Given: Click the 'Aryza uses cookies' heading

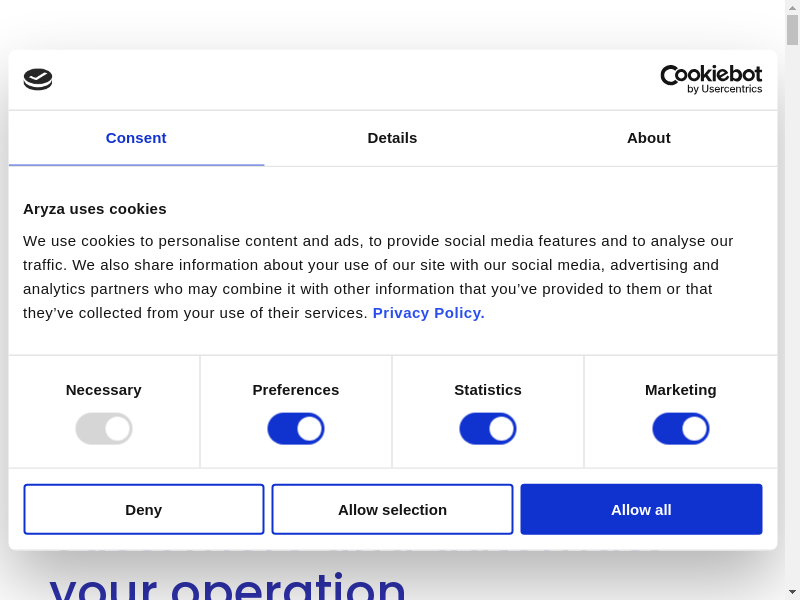Looking at the screenshot, I should (95, 209).
